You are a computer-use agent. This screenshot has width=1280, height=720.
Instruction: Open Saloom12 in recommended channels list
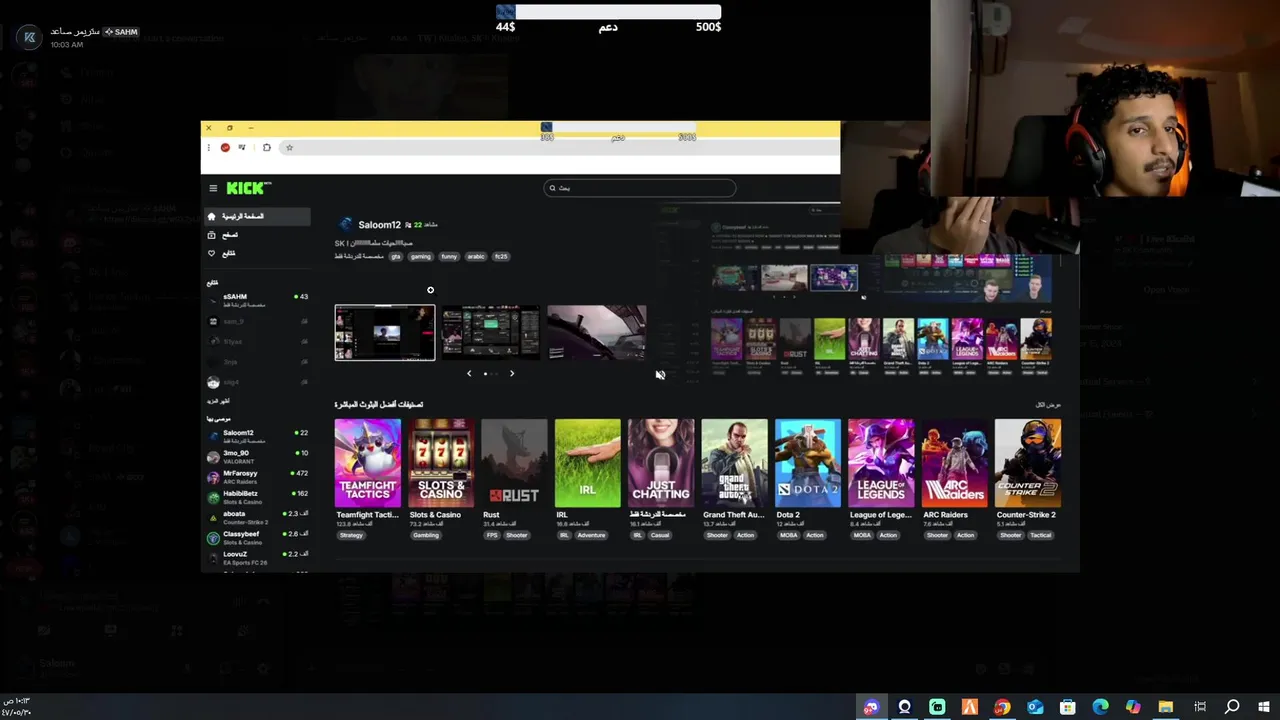tap(258, 436)
